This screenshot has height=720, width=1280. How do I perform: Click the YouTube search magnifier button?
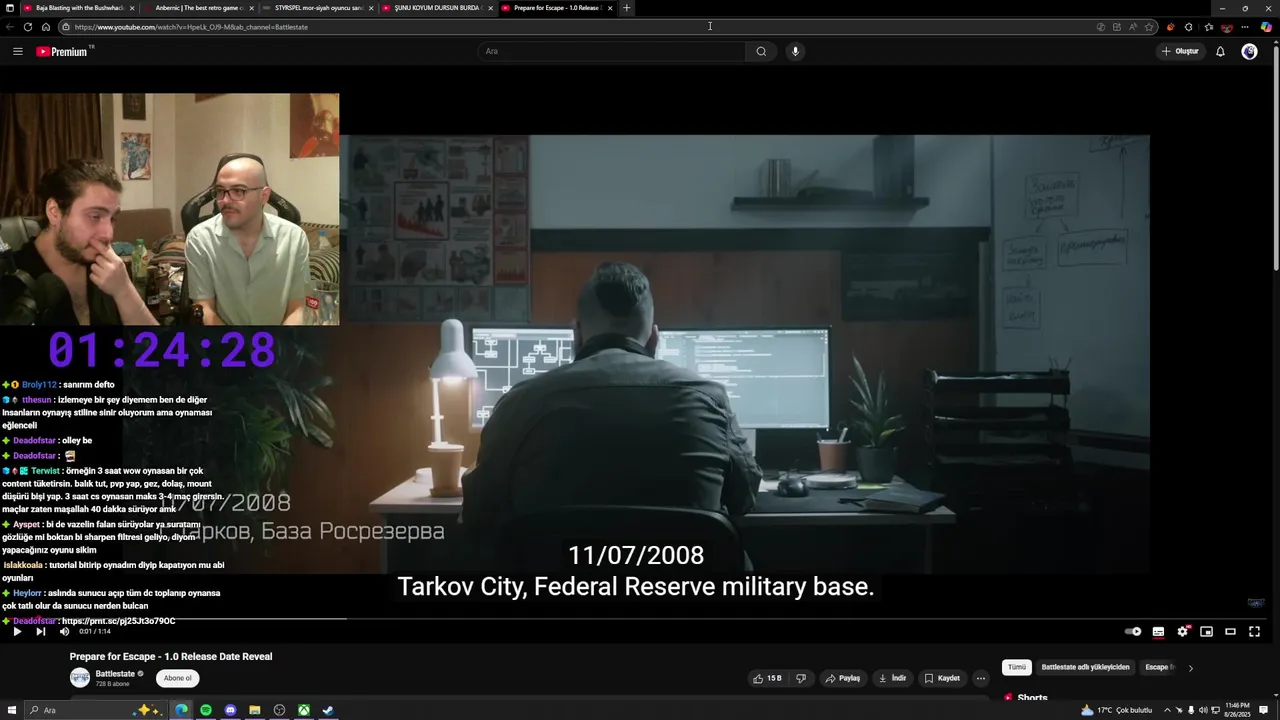pos(761,51)
